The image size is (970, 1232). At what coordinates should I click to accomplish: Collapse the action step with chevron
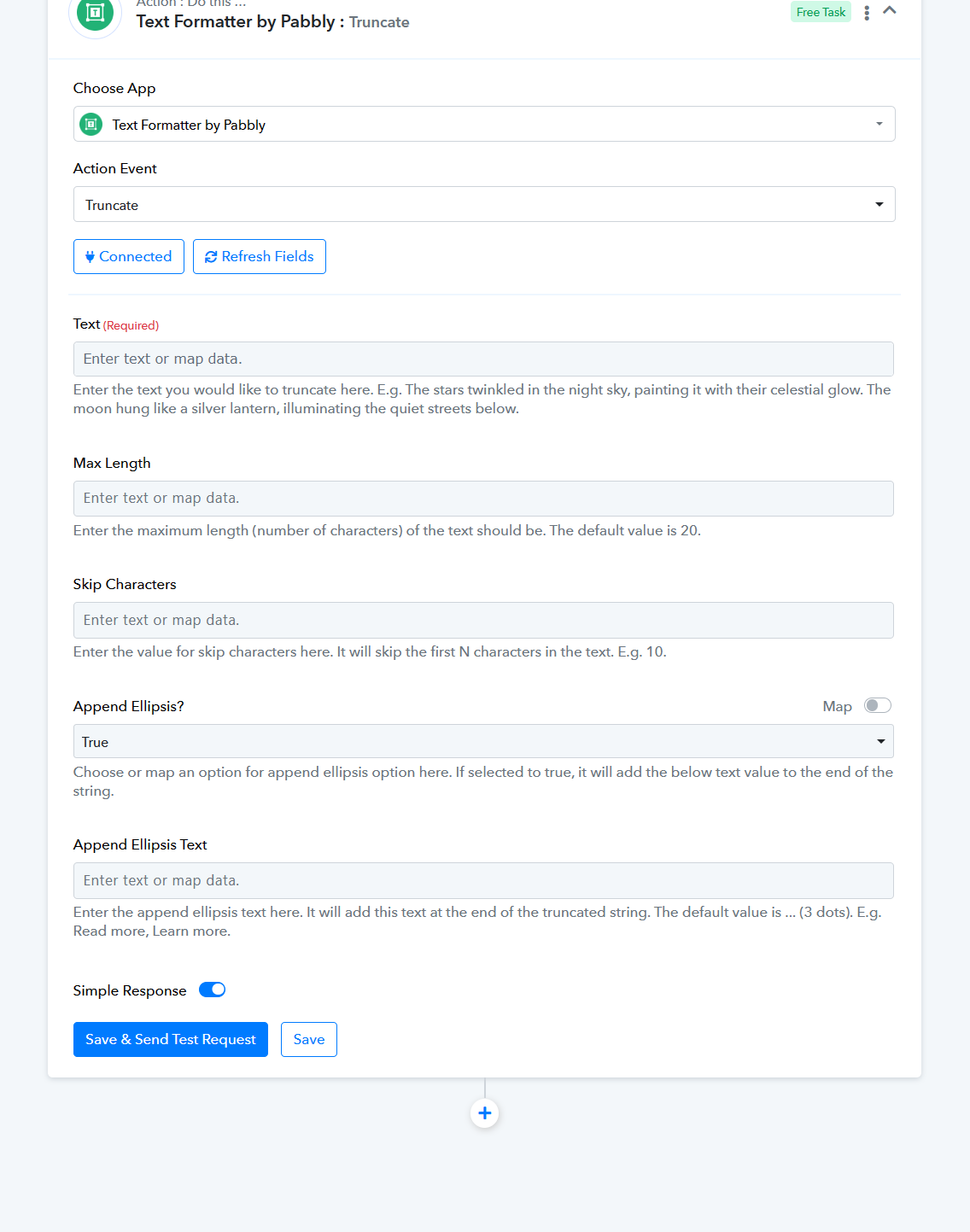(890, 10)
